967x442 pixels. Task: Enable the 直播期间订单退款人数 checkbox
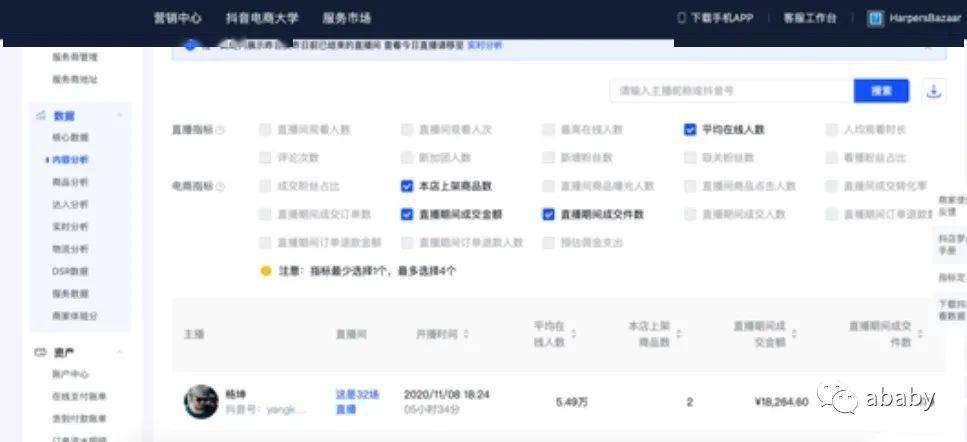(406, 243)
